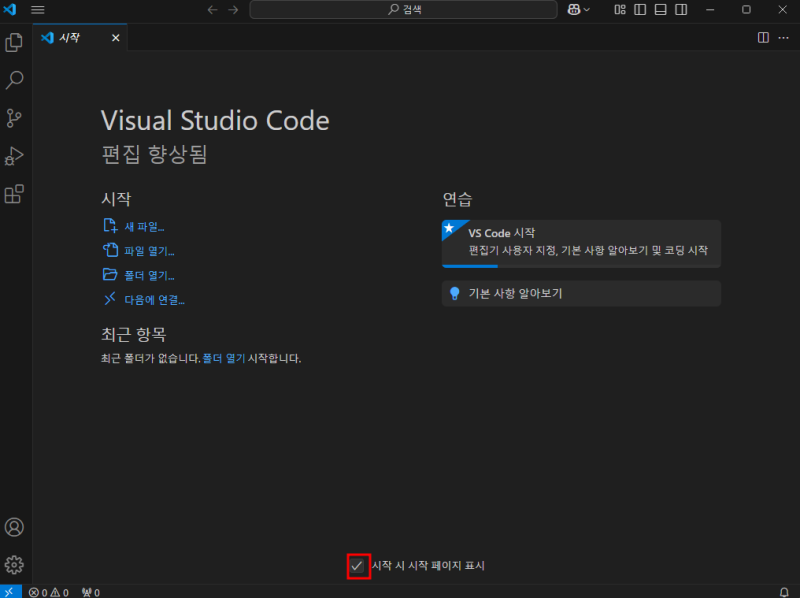The image size is (800, 598).
Task: Select the Search icon in activity bar
Action: 14,79
